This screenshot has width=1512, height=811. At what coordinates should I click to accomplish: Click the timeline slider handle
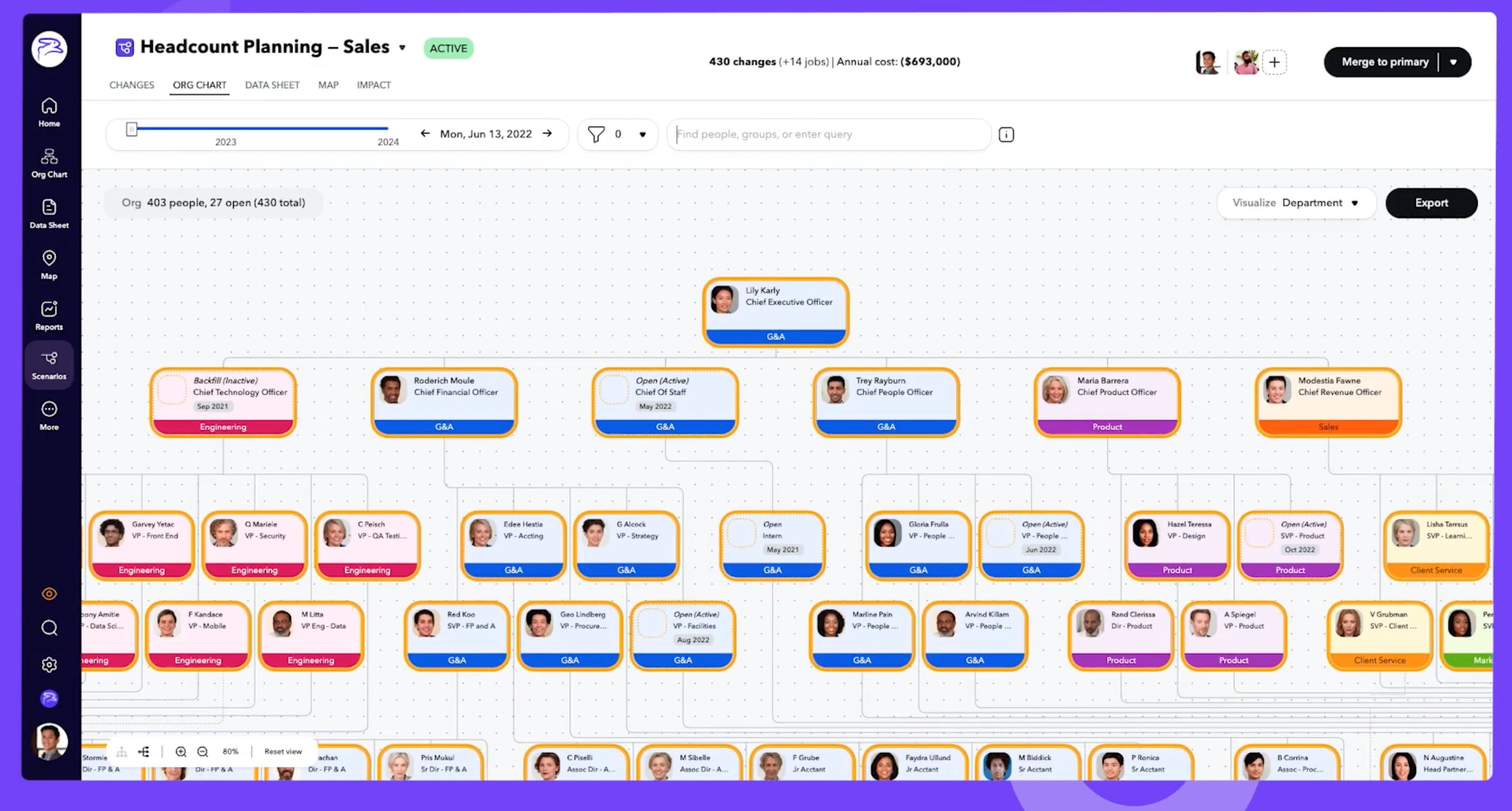[131, 129]
